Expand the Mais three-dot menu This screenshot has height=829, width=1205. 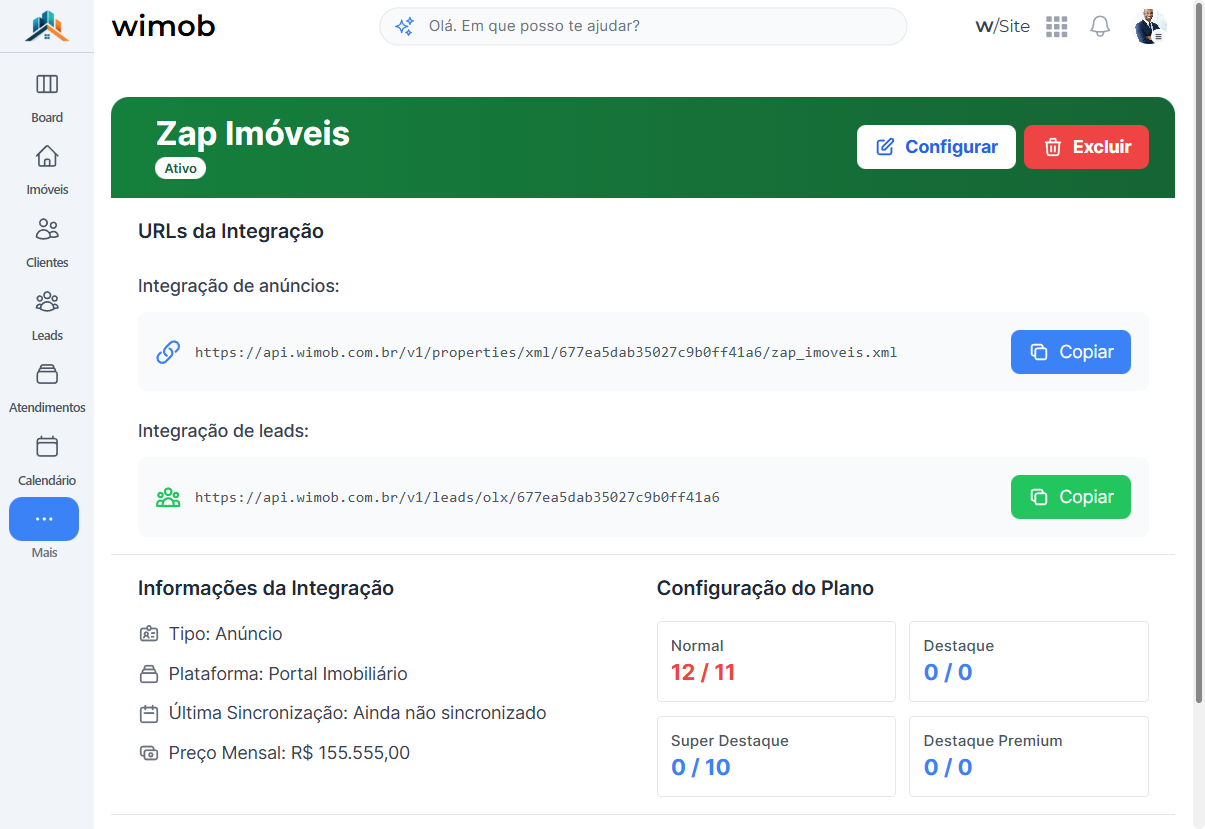44,519
